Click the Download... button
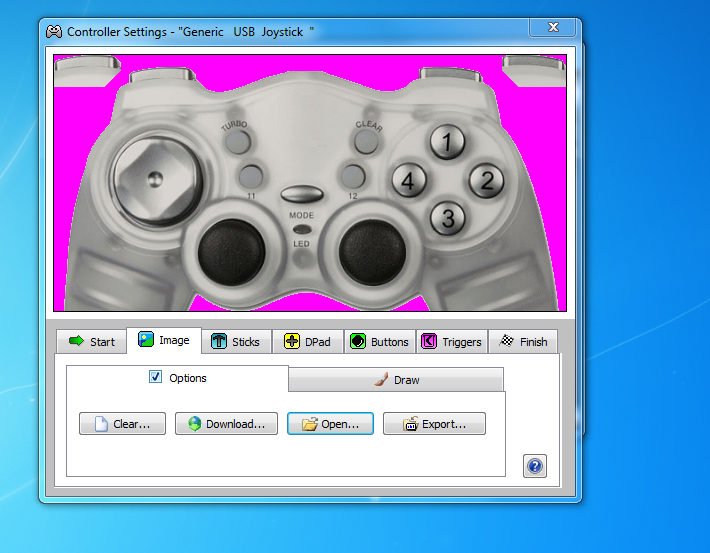This screenshot has width=710, height=553. point(226,424)
